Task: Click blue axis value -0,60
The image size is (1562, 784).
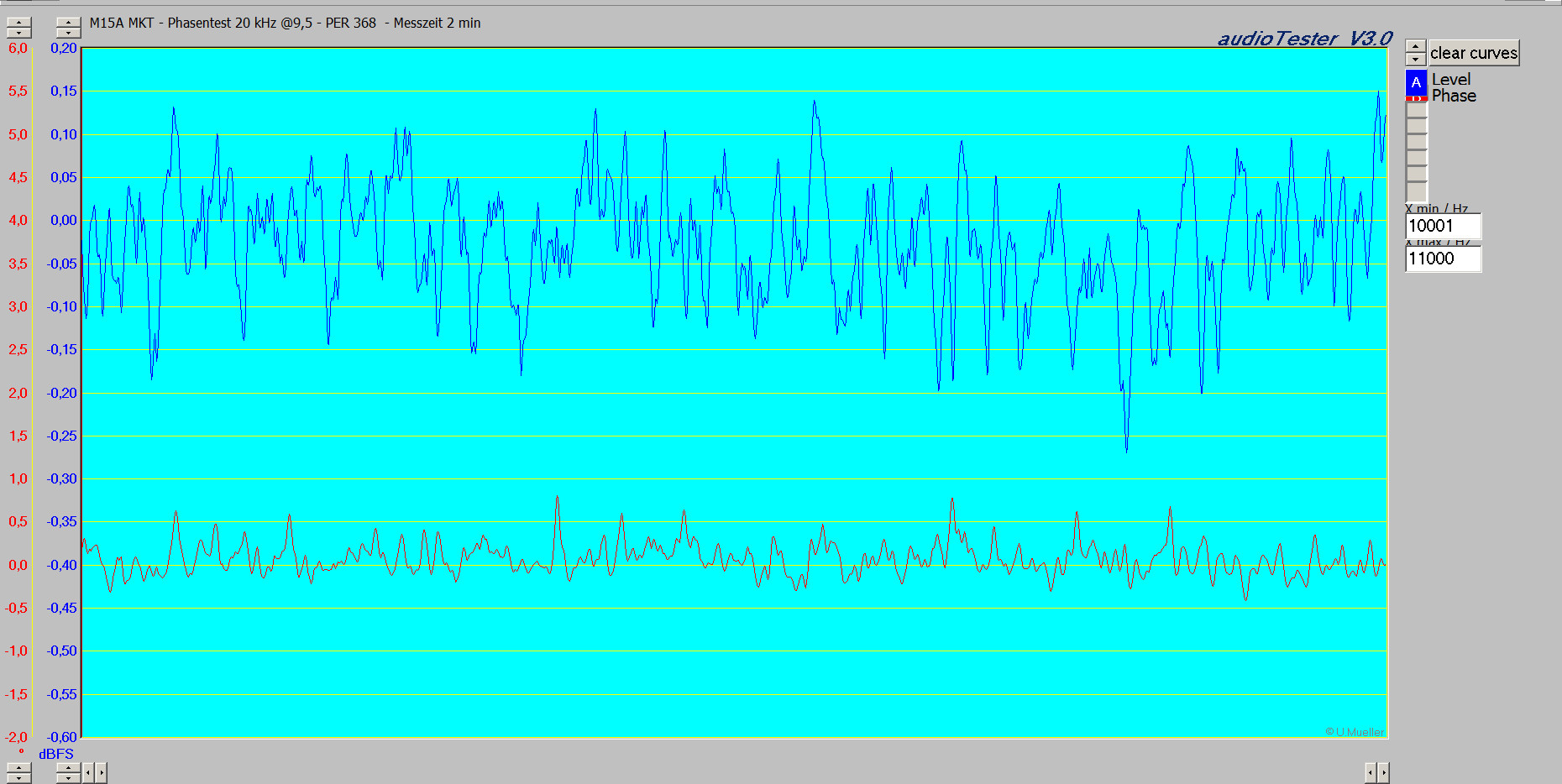Action: pos(61,737)
